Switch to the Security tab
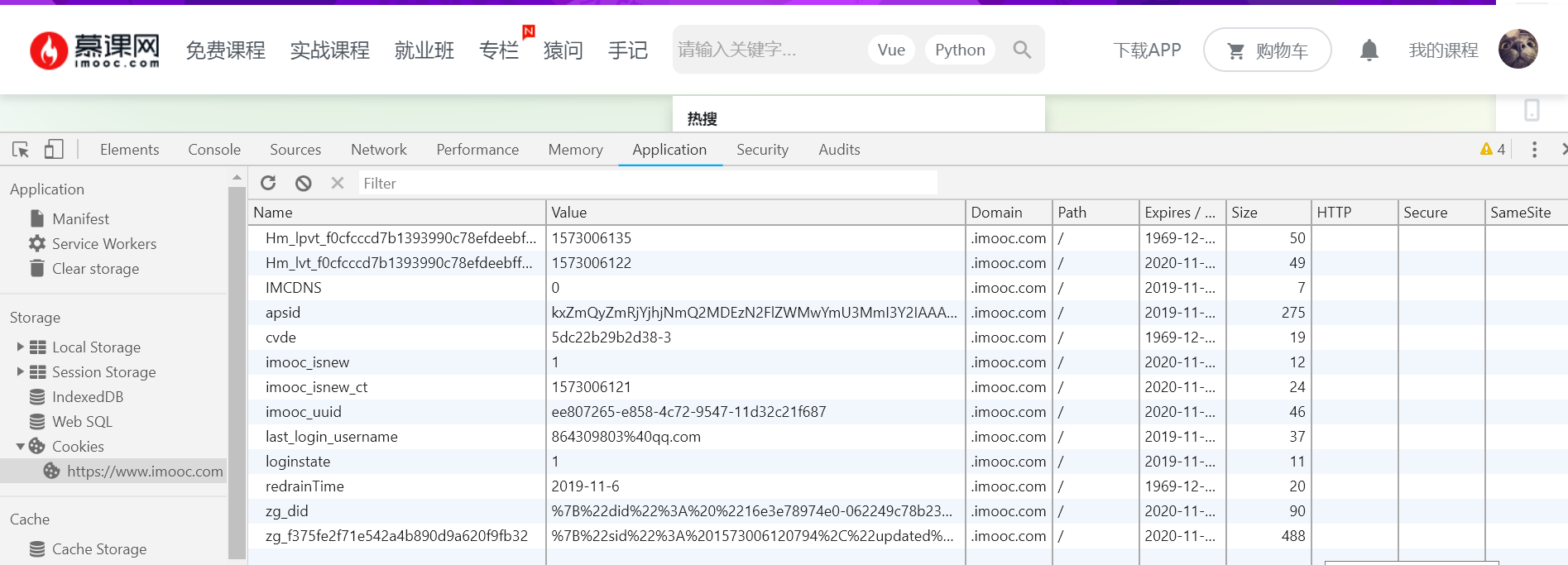This screenshot has width=1568, height=565. pyautogui.click(x=762, y=150)
